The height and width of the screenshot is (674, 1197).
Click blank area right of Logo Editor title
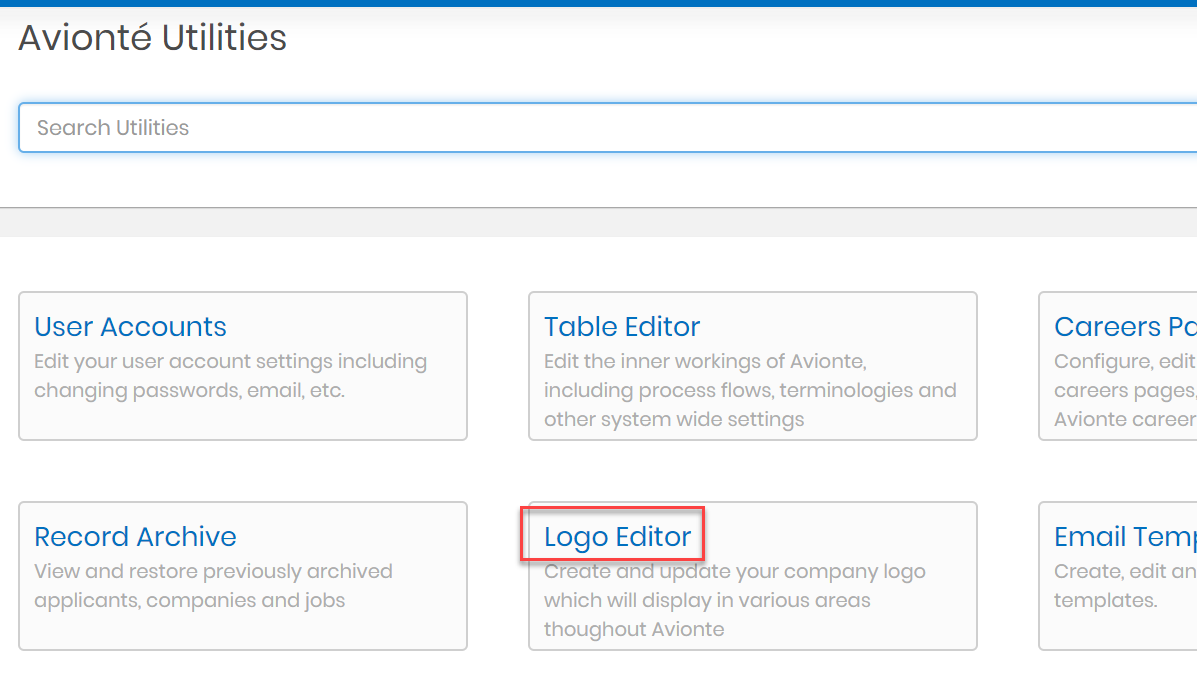tap(840, 537)
